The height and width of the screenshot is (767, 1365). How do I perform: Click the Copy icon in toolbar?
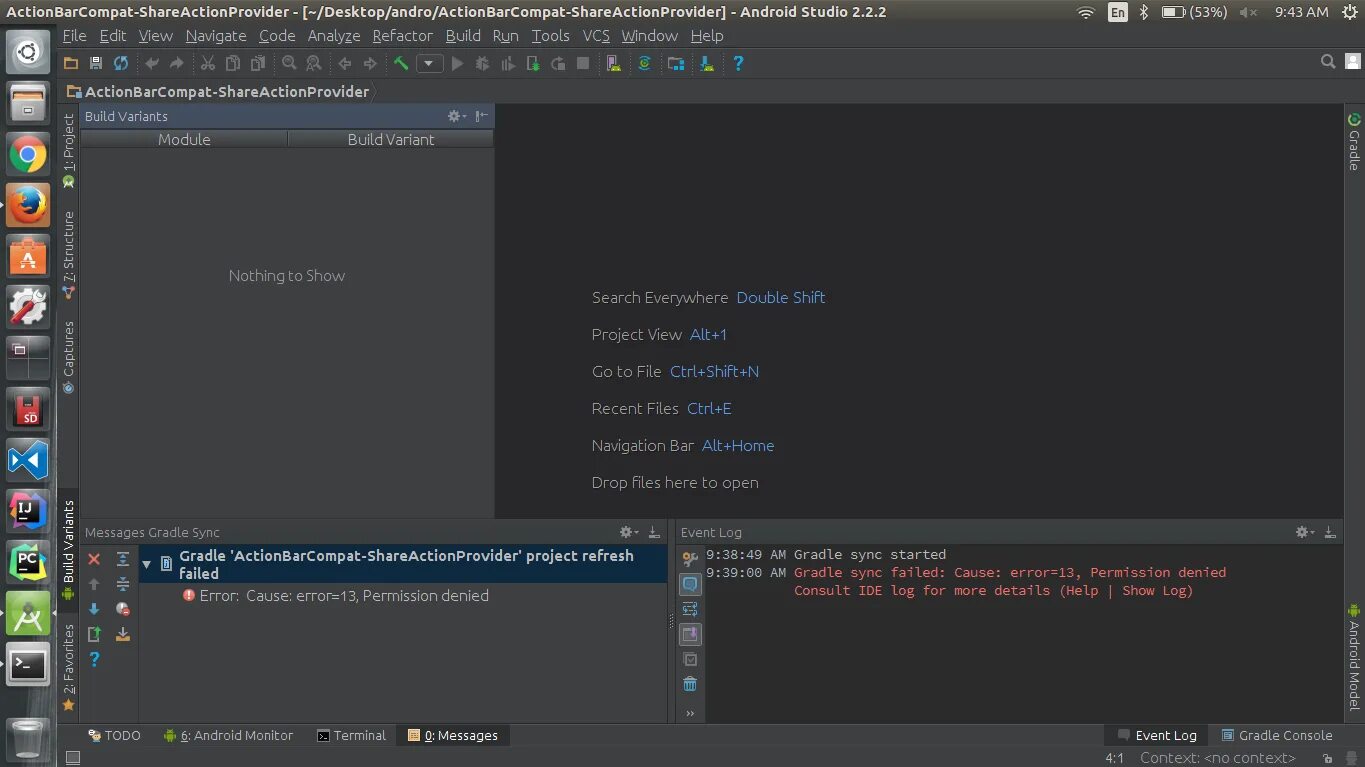(233, 63)
